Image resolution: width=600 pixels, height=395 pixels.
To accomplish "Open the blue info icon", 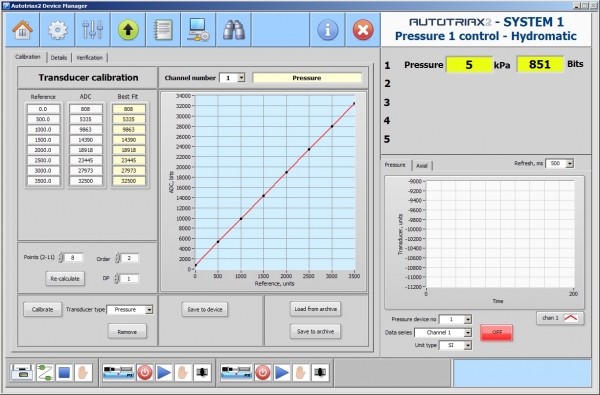I will (328, 30).
